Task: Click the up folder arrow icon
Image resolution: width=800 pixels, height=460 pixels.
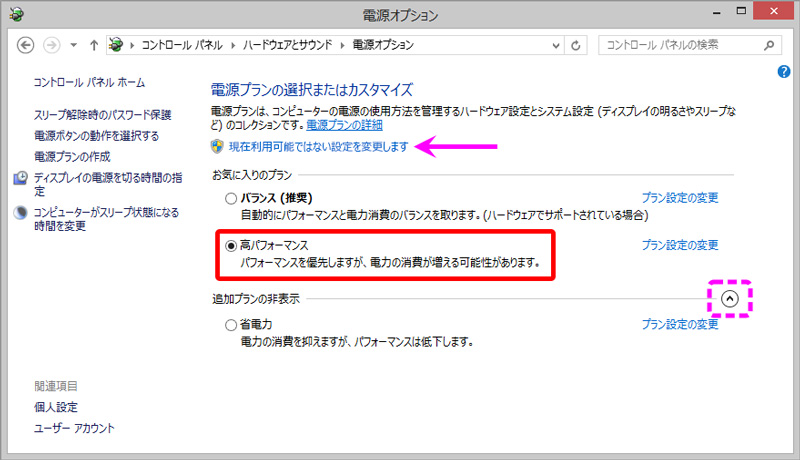Action: pyautogui.click(x=93, y=45)
